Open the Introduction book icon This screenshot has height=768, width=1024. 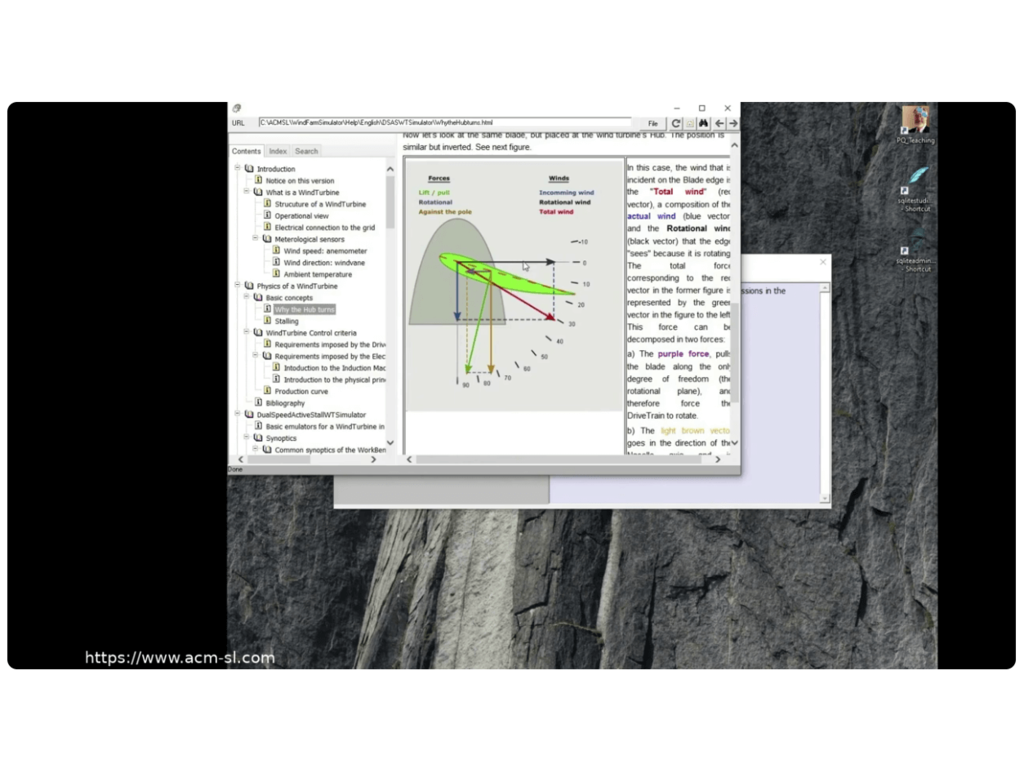[x=249, y=168]
